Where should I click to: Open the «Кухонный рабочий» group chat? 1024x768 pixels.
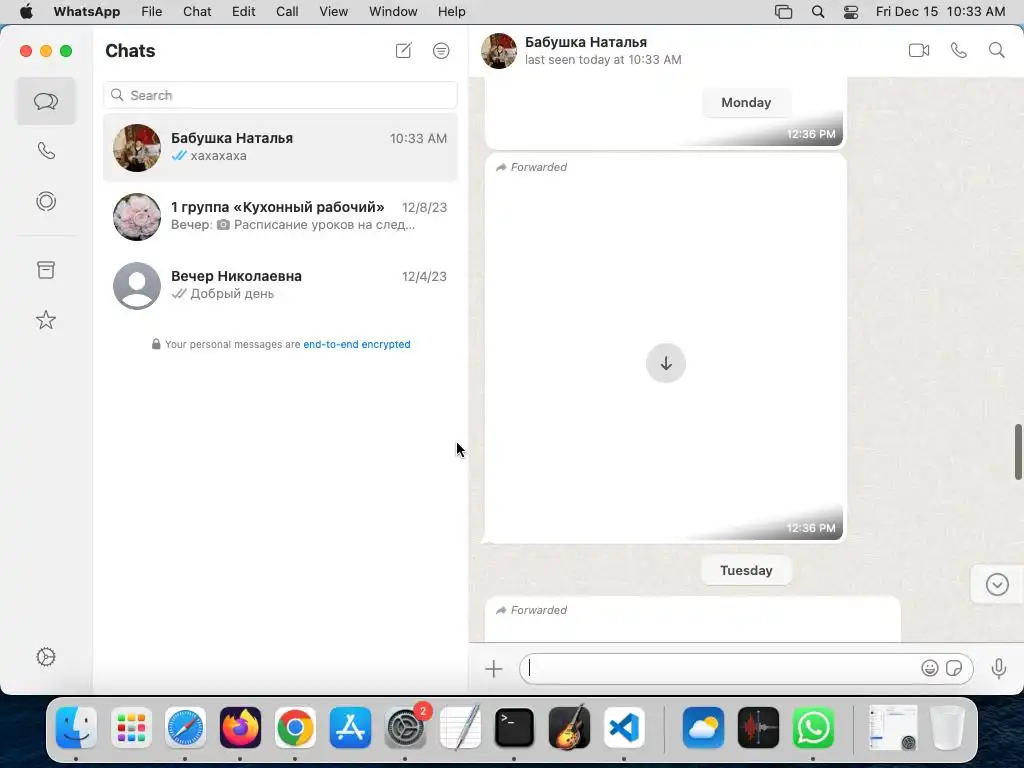pos(280,216)
